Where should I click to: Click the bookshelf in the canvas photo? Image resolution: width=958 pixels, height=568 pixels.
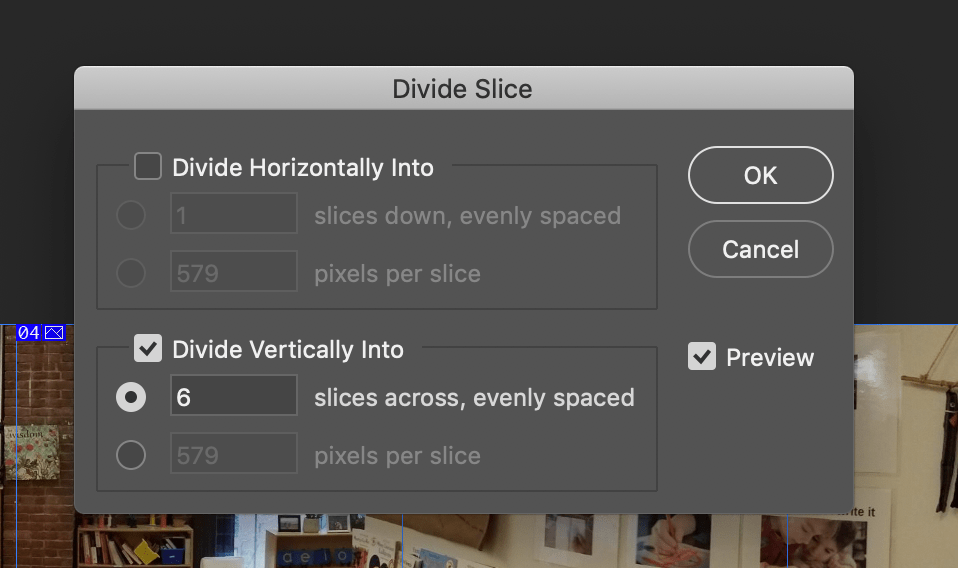(x=134, y=546)
